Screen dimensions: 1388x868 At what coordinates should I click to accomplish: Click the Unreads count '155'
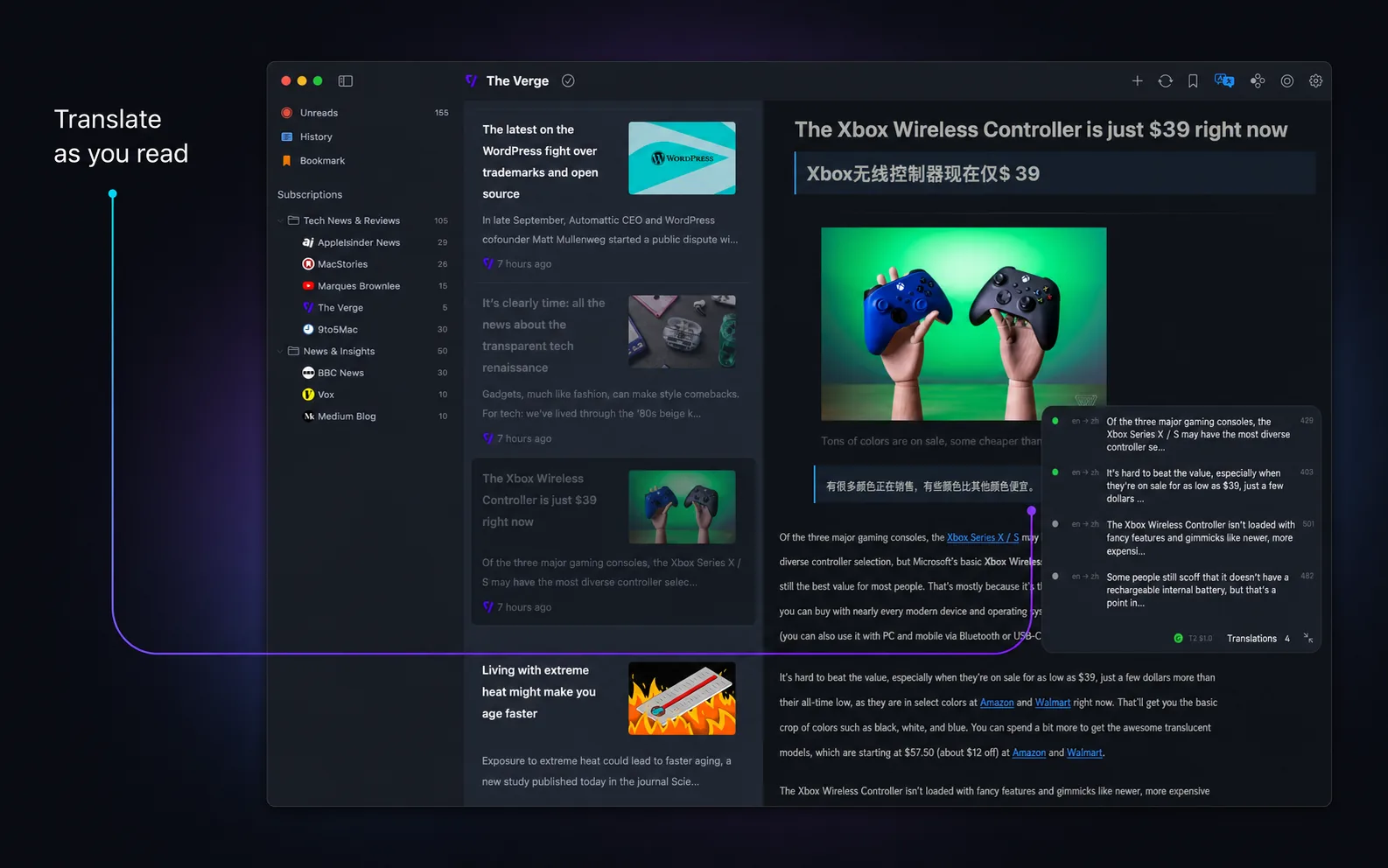(x=442, y=113)
